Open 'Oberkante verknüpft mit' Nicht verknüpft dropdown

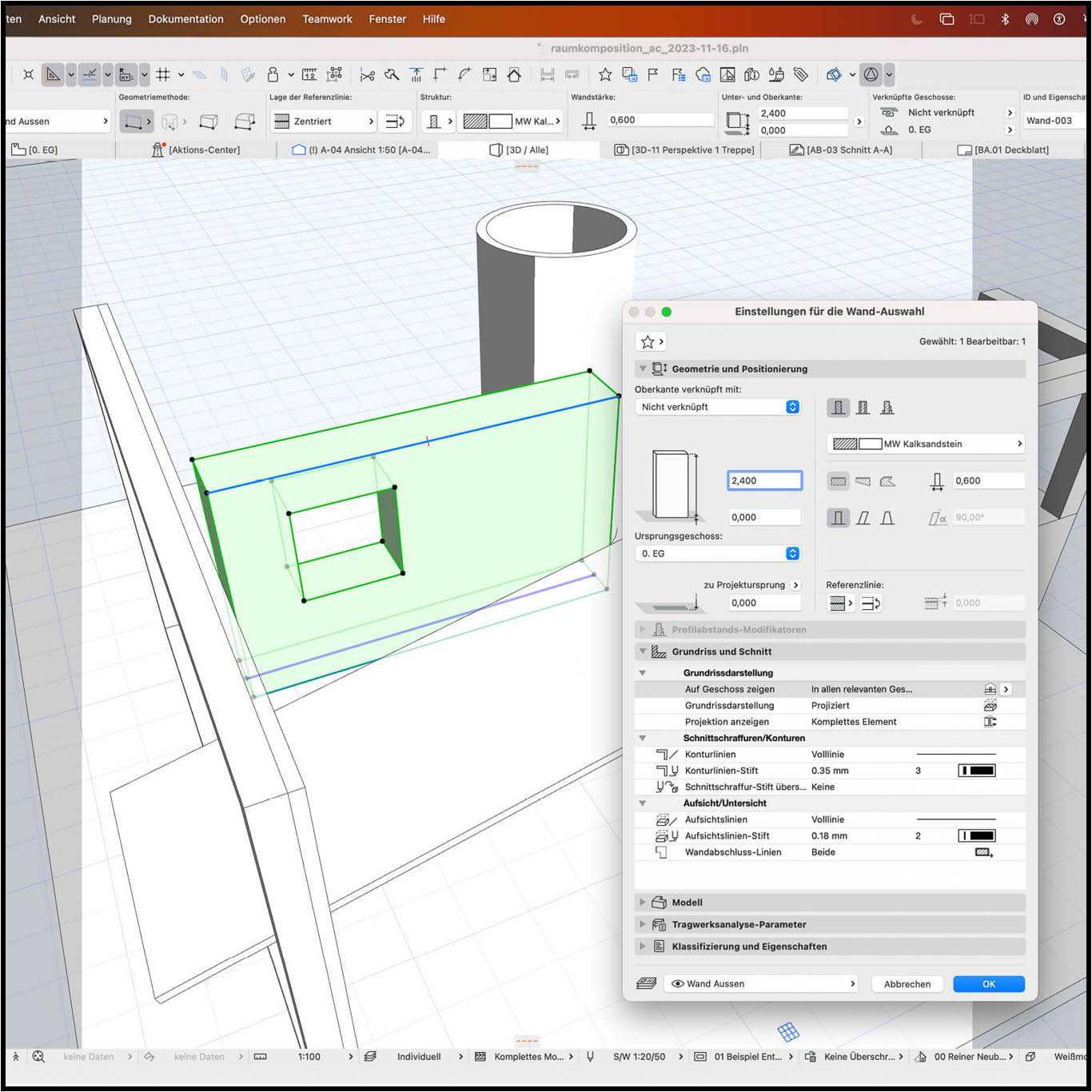point(717,407)
